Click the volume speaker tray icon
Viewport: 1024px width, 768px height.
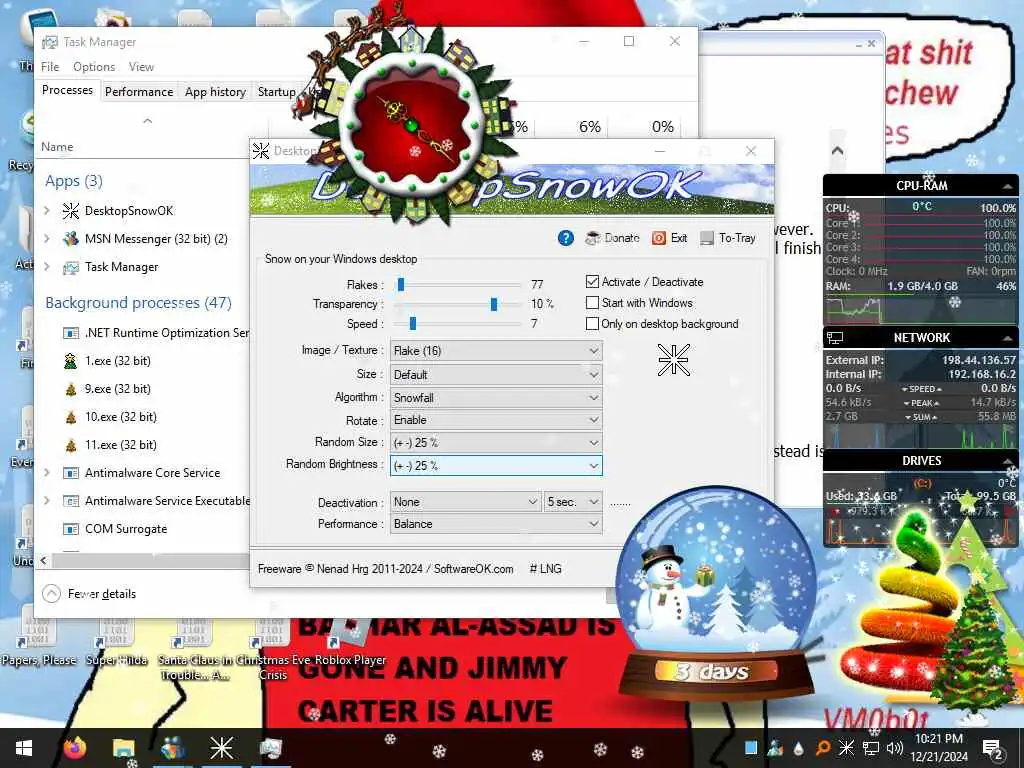pyautogui.click(x=895, y=748)
